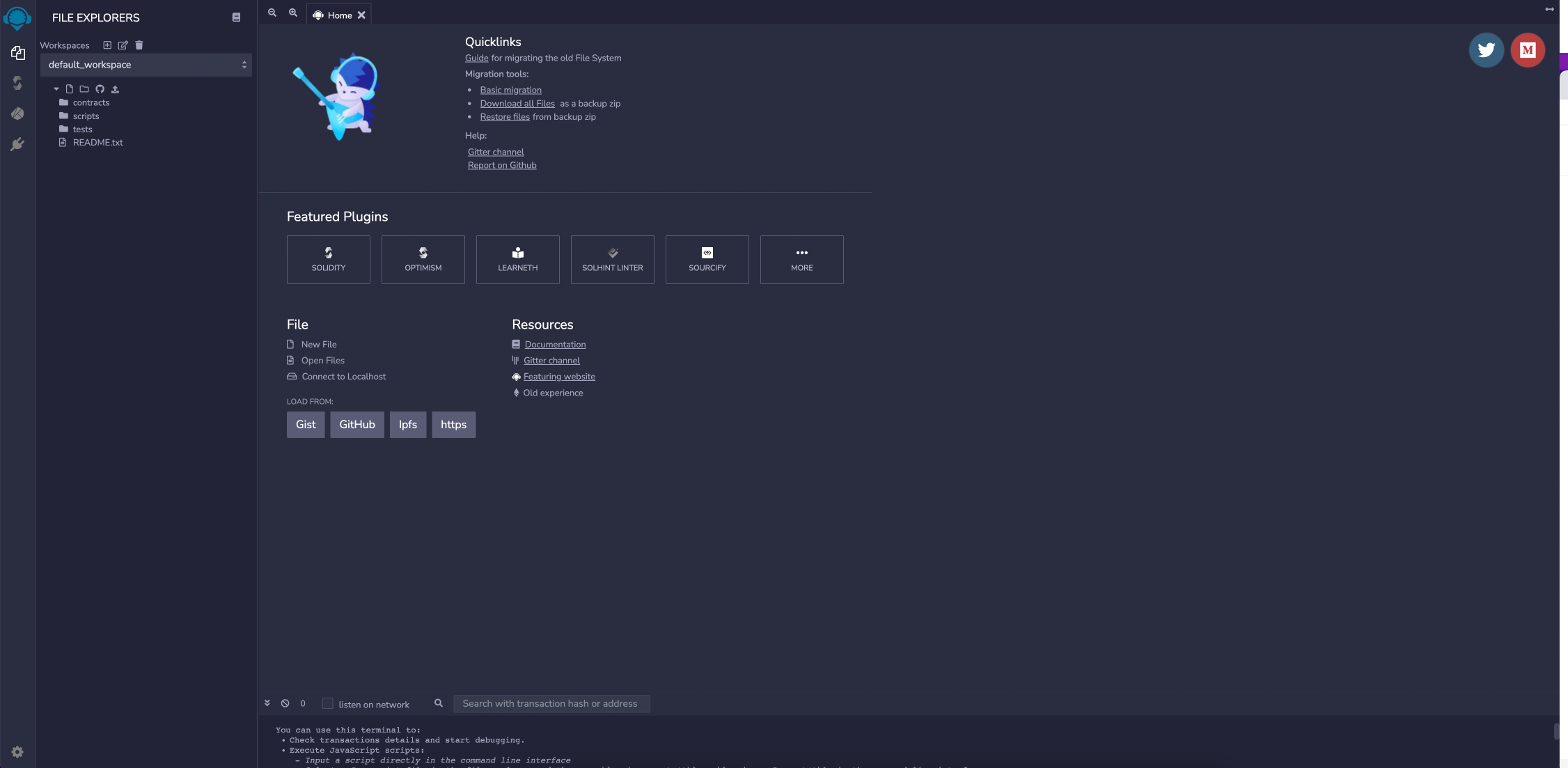The image size is (1568, 768).
Task: Clear the terminal console
Action: click(x=285, y=703)
